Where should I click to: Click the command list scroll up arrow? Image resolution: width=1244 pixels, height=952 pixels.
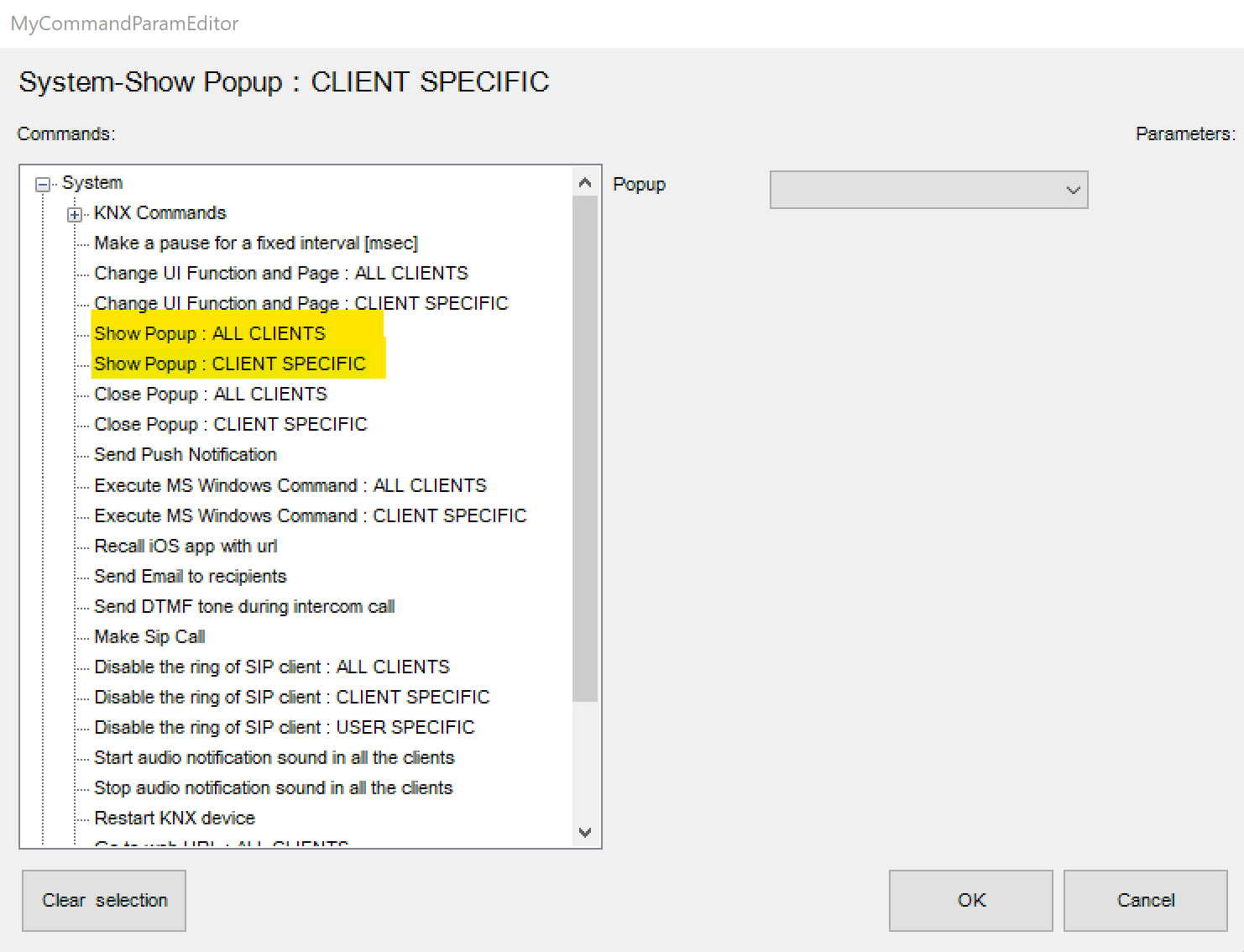coord(585,182)
